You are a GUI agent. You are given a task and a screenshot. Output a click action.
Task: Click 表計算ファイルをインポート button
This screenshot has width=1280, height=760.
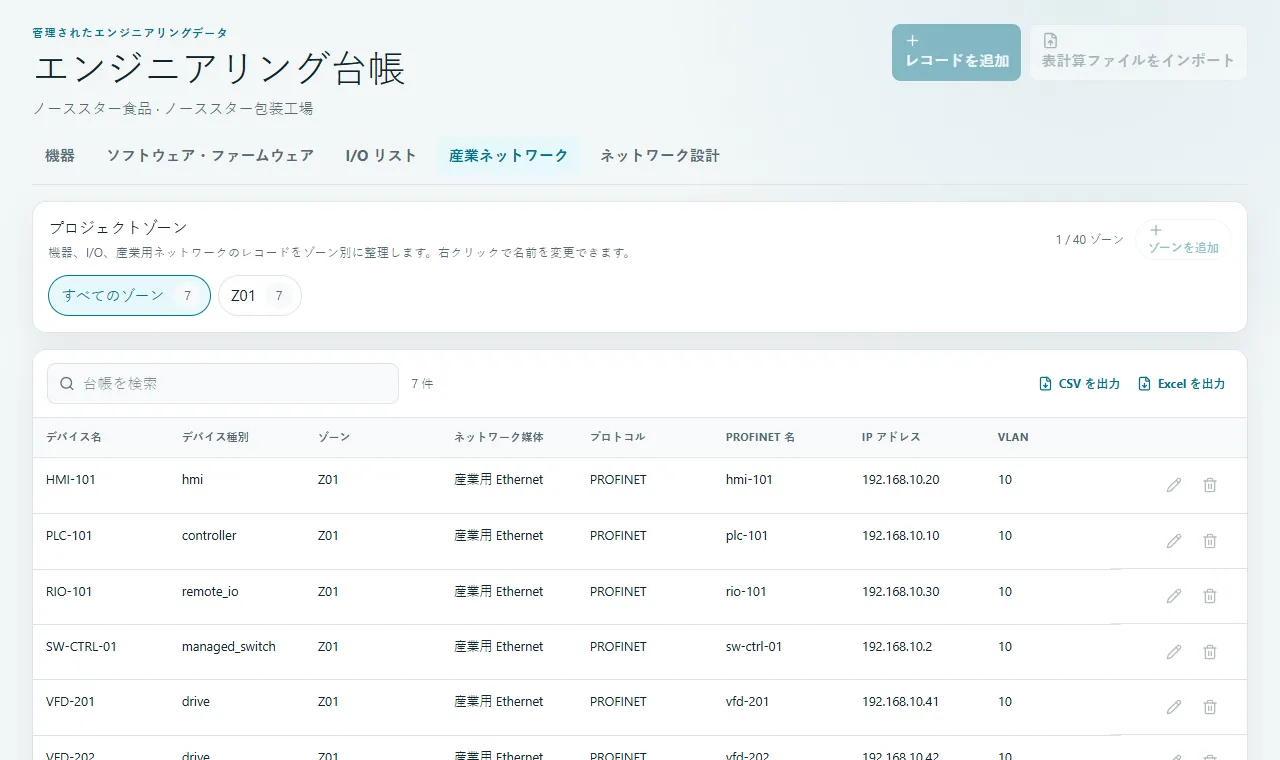click(x=1138, y=52)
